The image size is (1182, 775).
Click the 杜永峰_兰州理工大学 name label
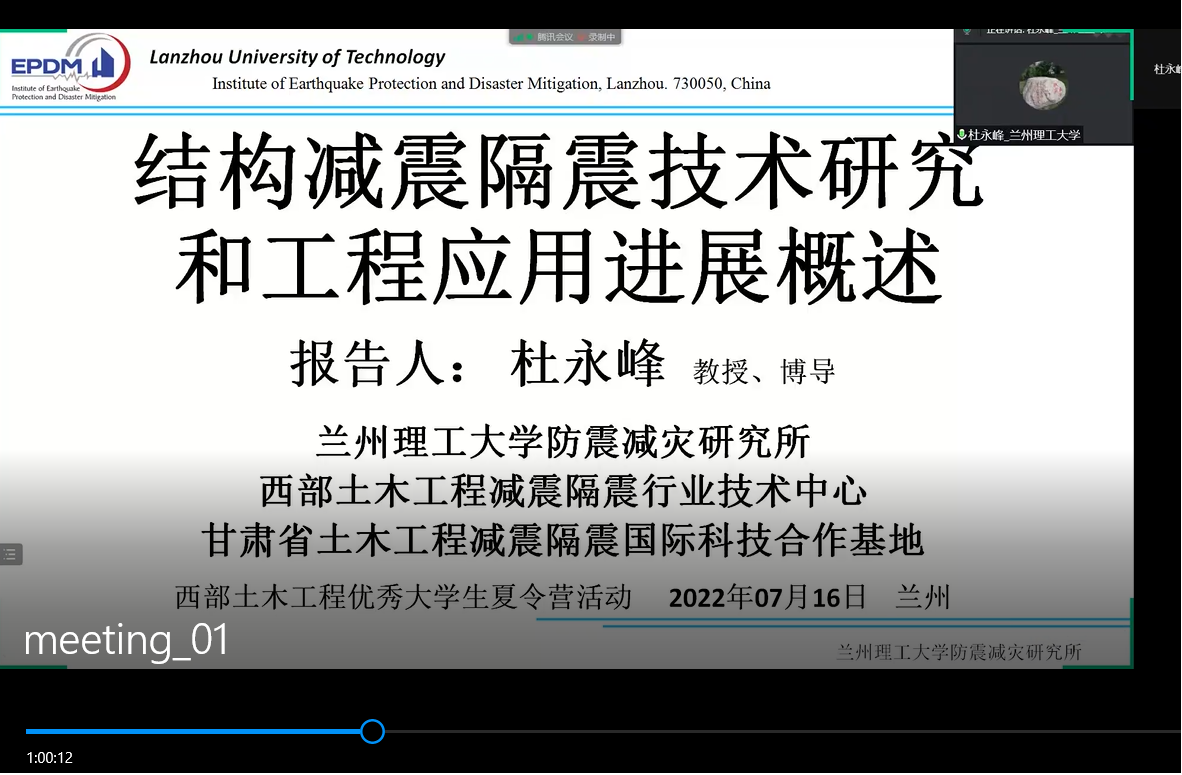click(1024, 135)
